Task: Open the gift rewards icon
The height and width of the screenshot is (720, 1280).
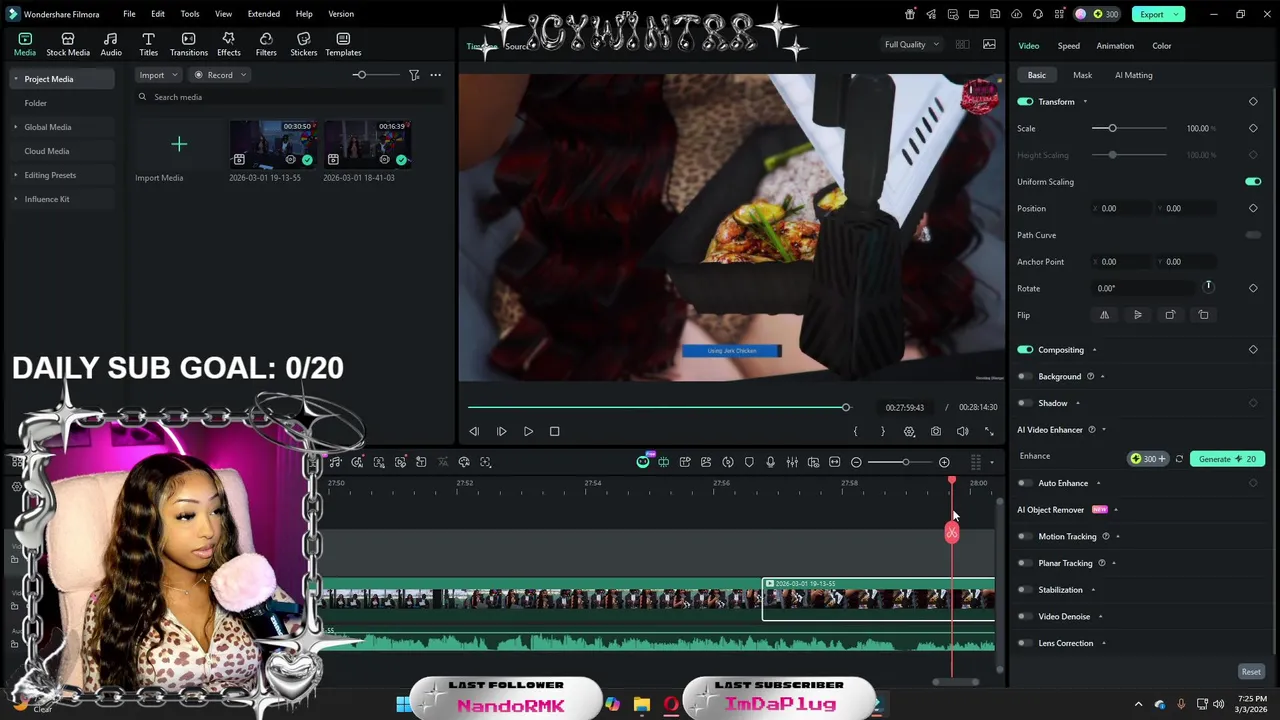Action: (910, 14)
